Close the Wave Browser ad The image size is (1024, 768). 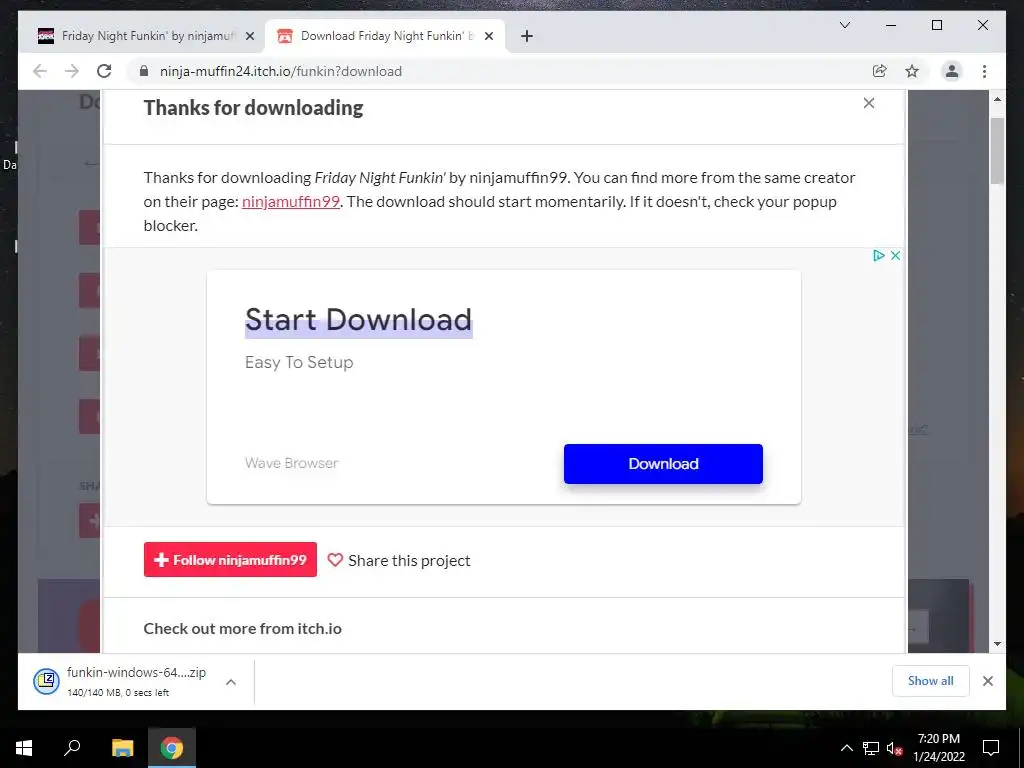click(x=895, y=255)
